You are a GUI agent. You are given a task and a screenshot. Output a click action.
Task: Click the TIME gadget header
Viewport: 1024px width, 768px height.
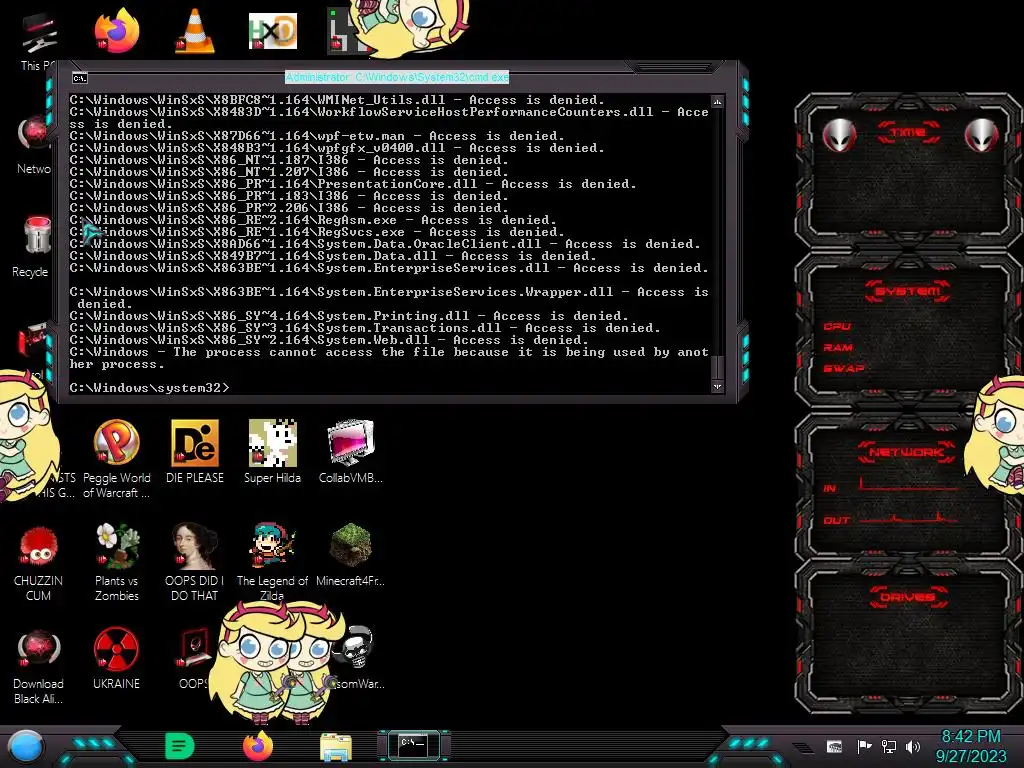point(908,133)
